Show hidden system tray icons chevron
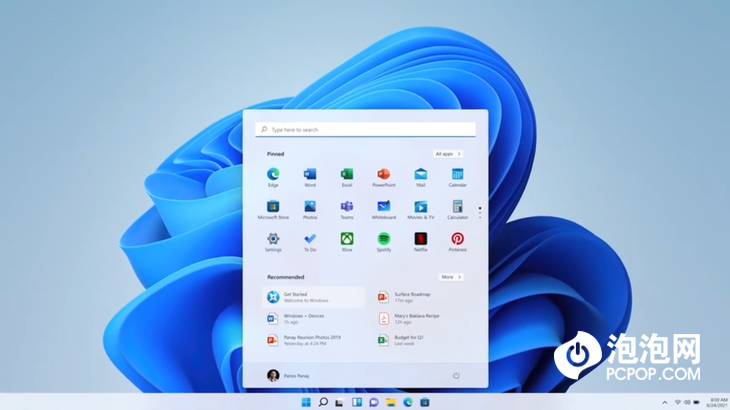The width and height of the screenshot is (730, 410). tap(663, 402)
